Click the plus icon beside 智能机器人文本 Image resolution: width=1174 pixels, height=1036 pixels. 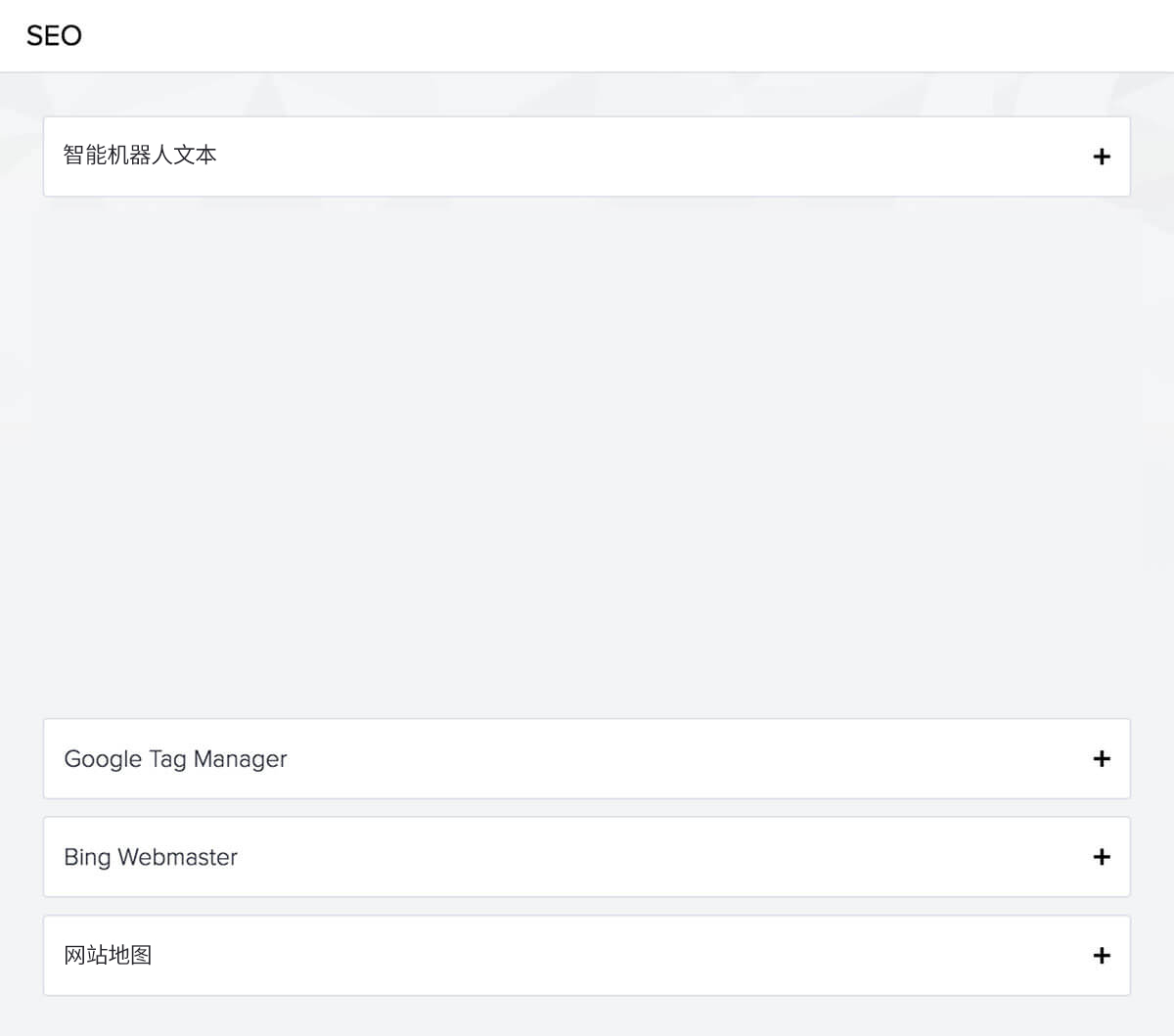[x=1102, y=157]
